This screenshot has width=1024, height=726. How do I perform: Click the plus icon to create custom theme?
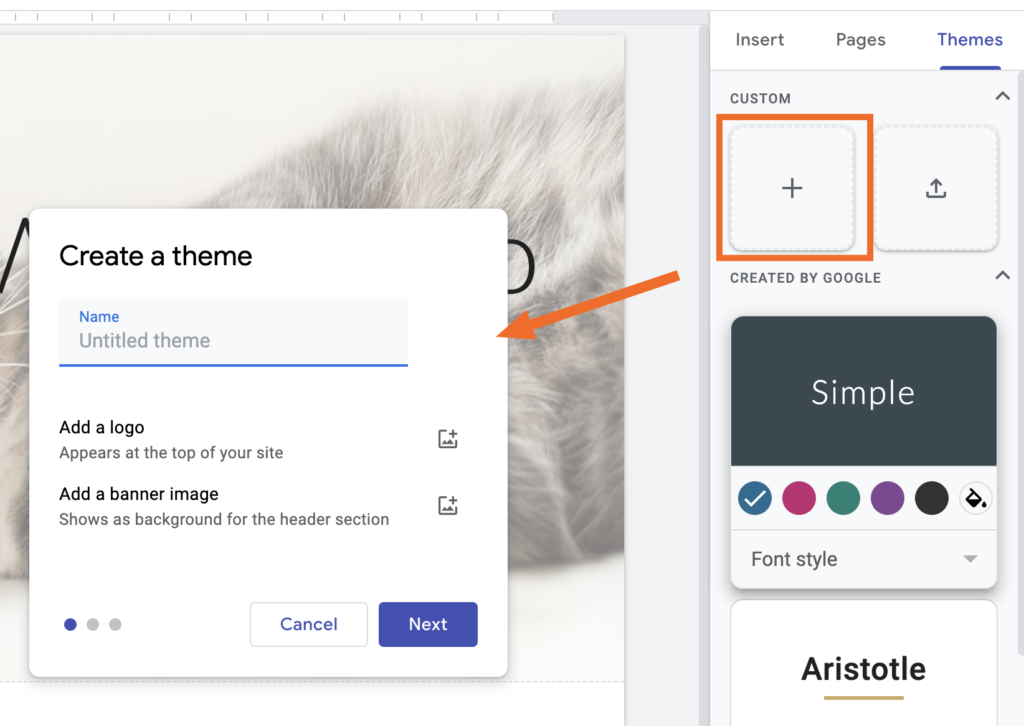792,188
